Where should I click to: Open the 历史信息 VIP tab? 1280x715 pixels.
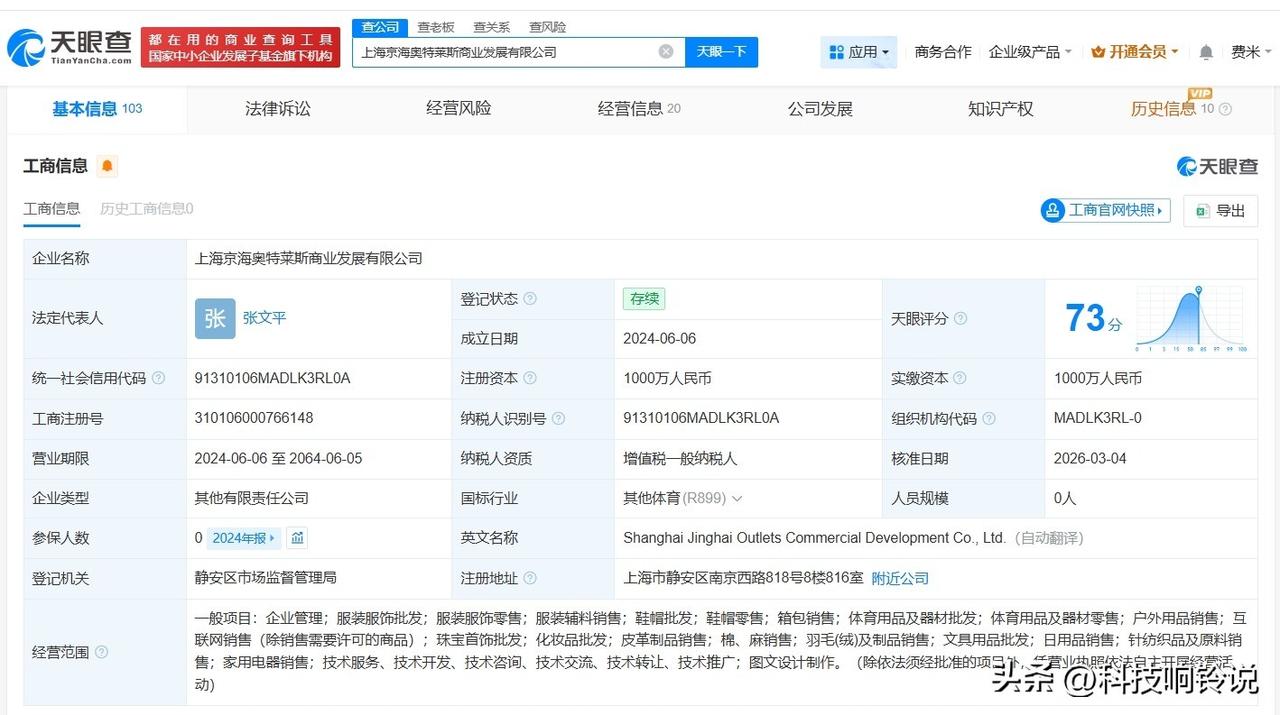[x=1172, y=107]
